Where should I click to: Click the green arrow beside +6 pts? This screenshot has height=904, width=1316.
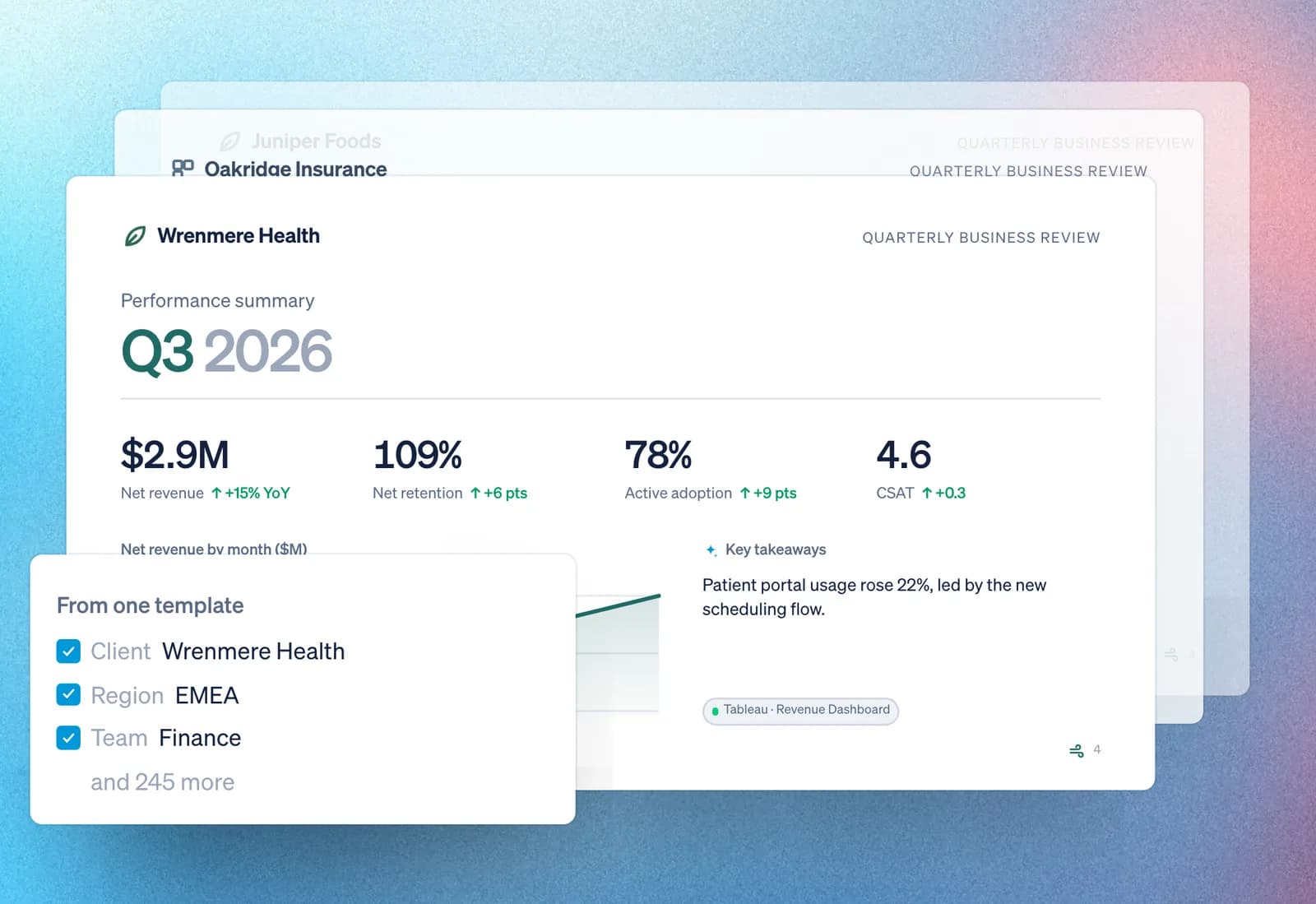[x=475, y=493]
